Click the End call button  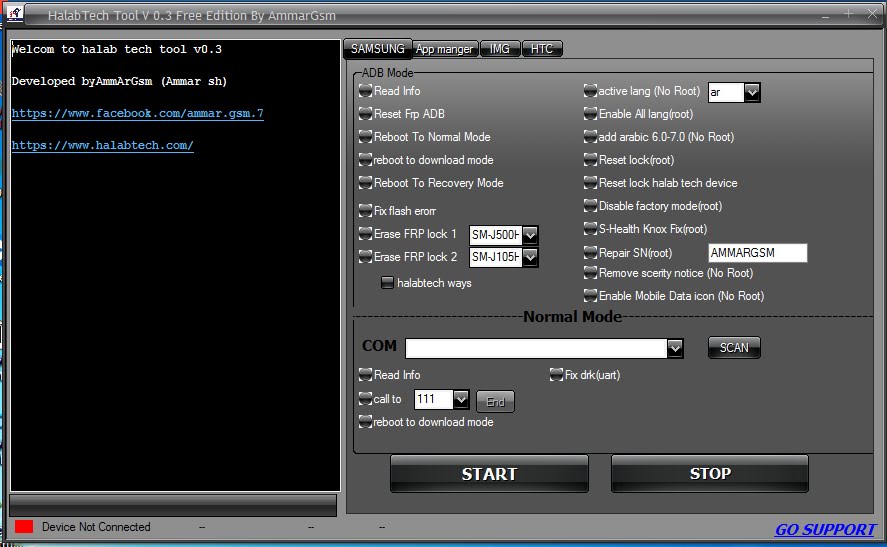[496, 402]
